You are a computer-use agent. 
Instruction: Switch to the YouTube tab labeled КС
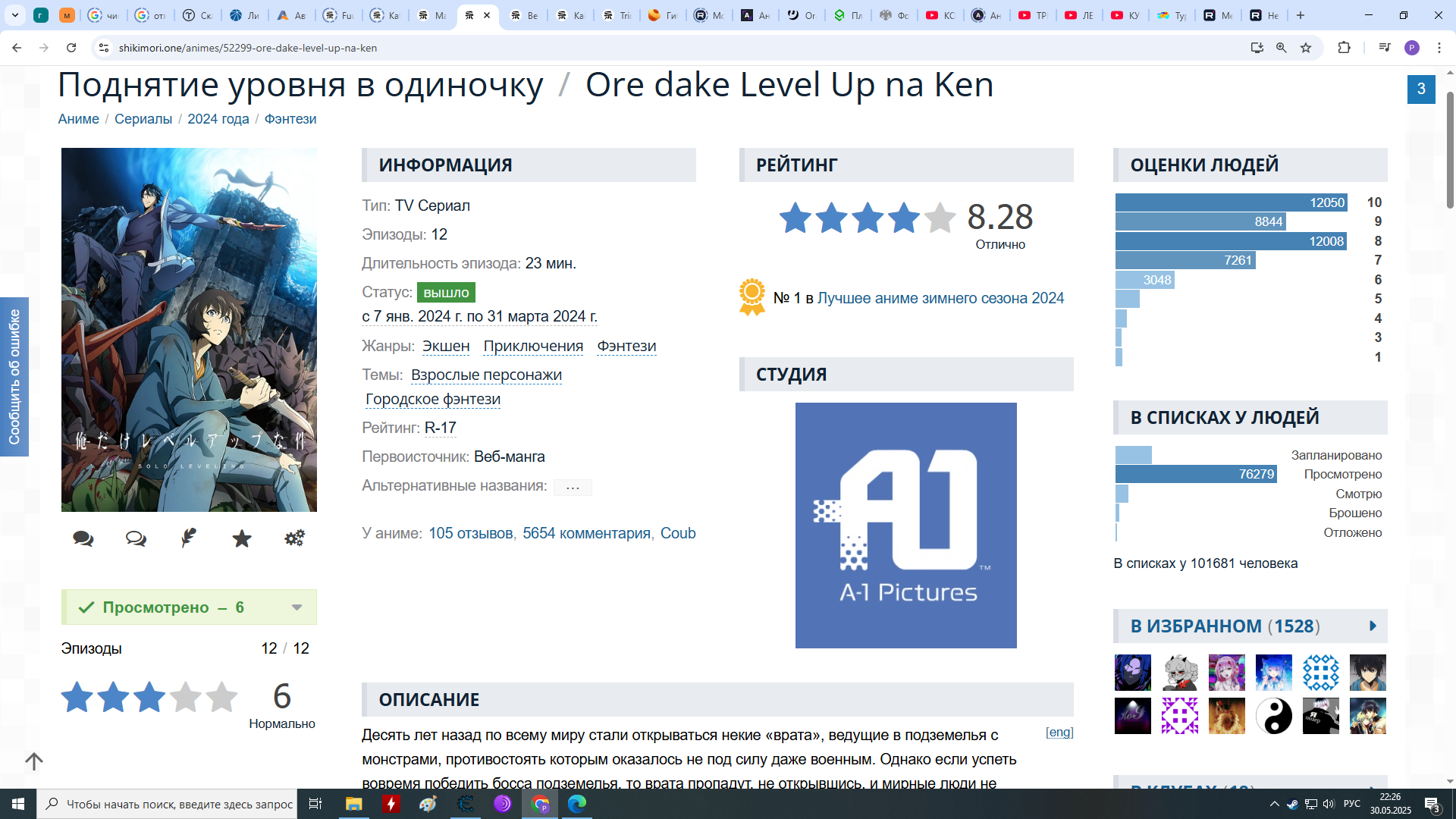pos(940,15)
